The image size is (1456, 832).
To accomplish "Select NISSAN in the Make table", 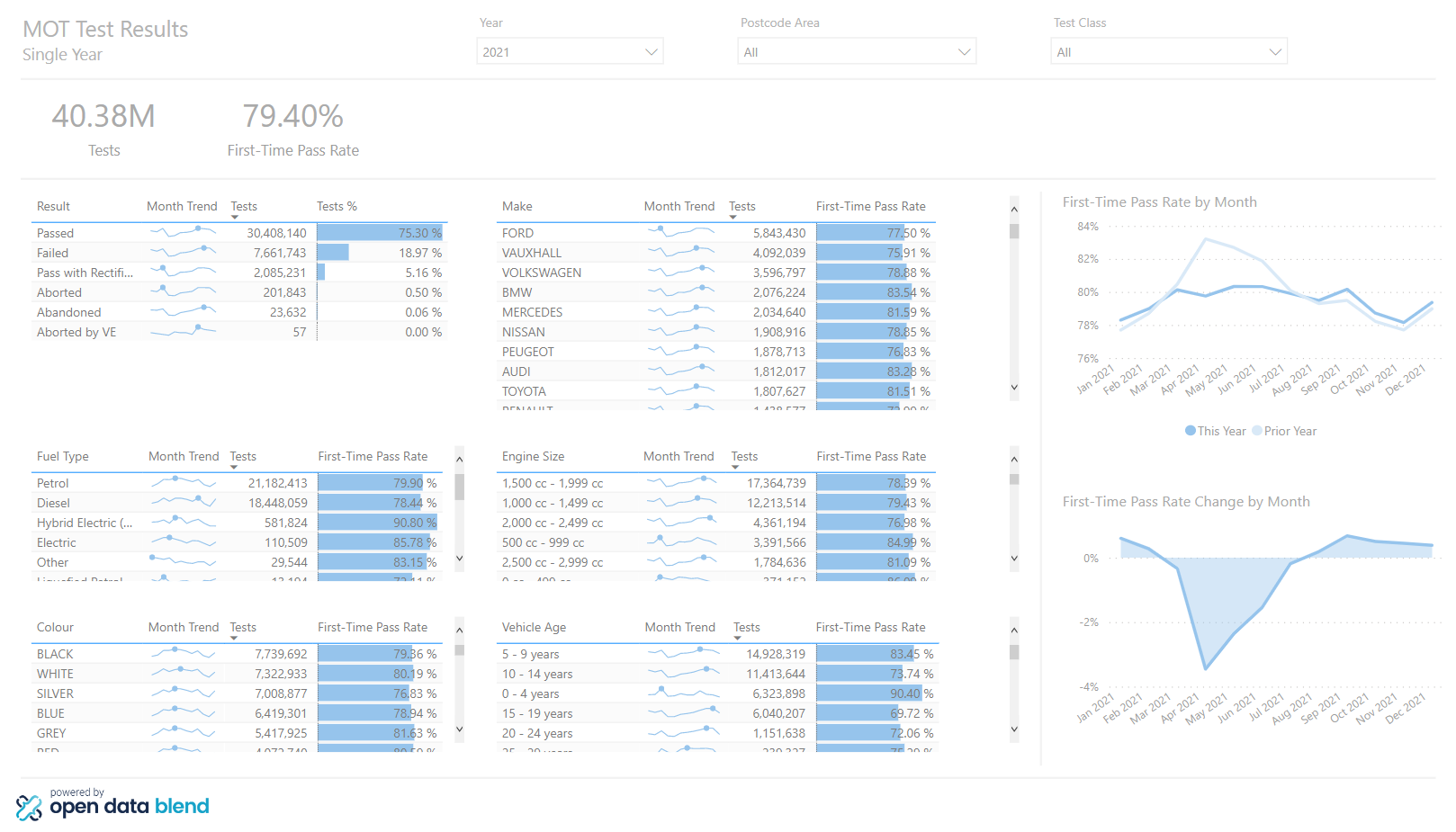I will (716, 332).
